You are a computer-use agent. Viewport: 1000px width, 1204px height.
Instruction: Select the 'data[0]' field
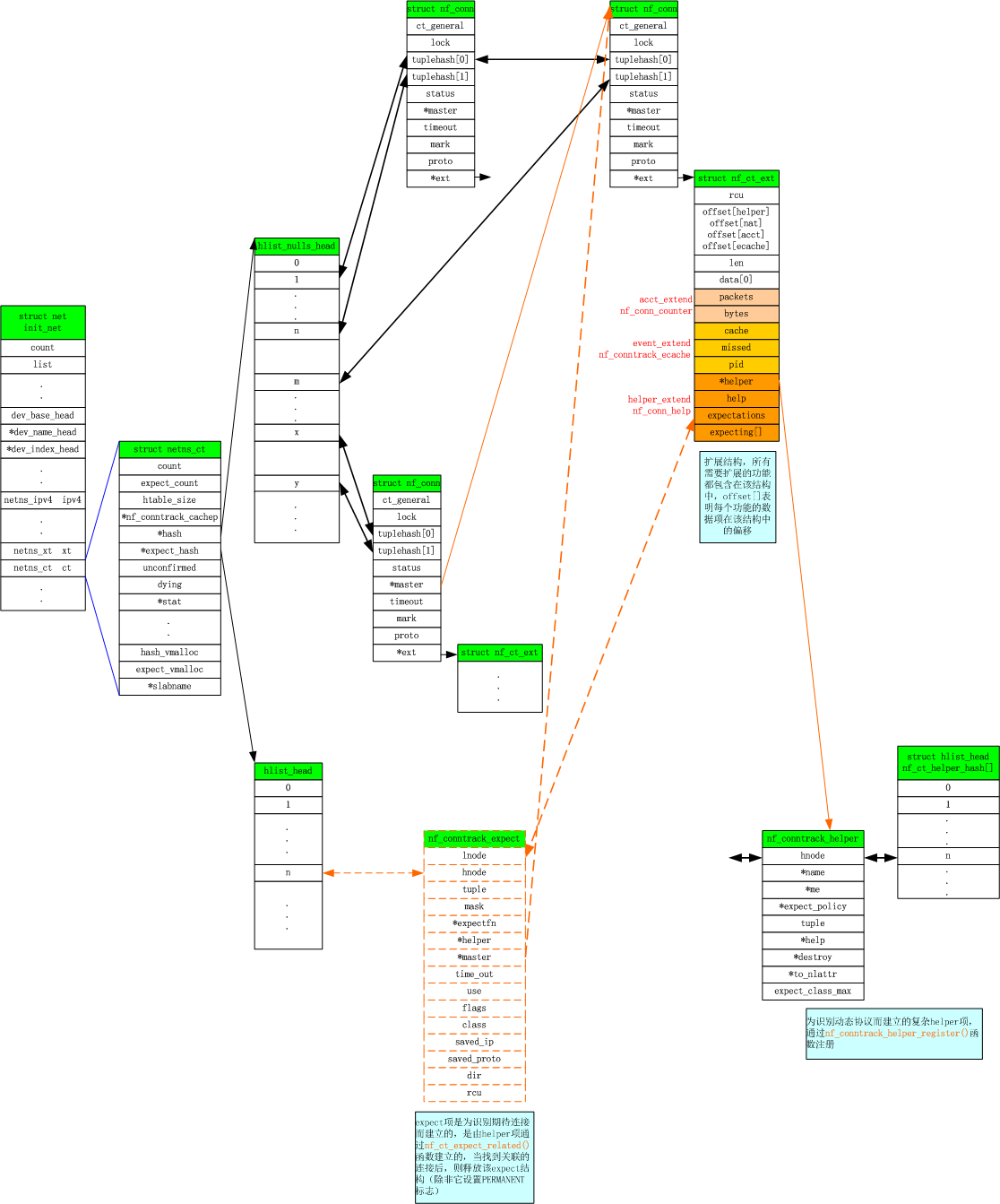point(737,281)
